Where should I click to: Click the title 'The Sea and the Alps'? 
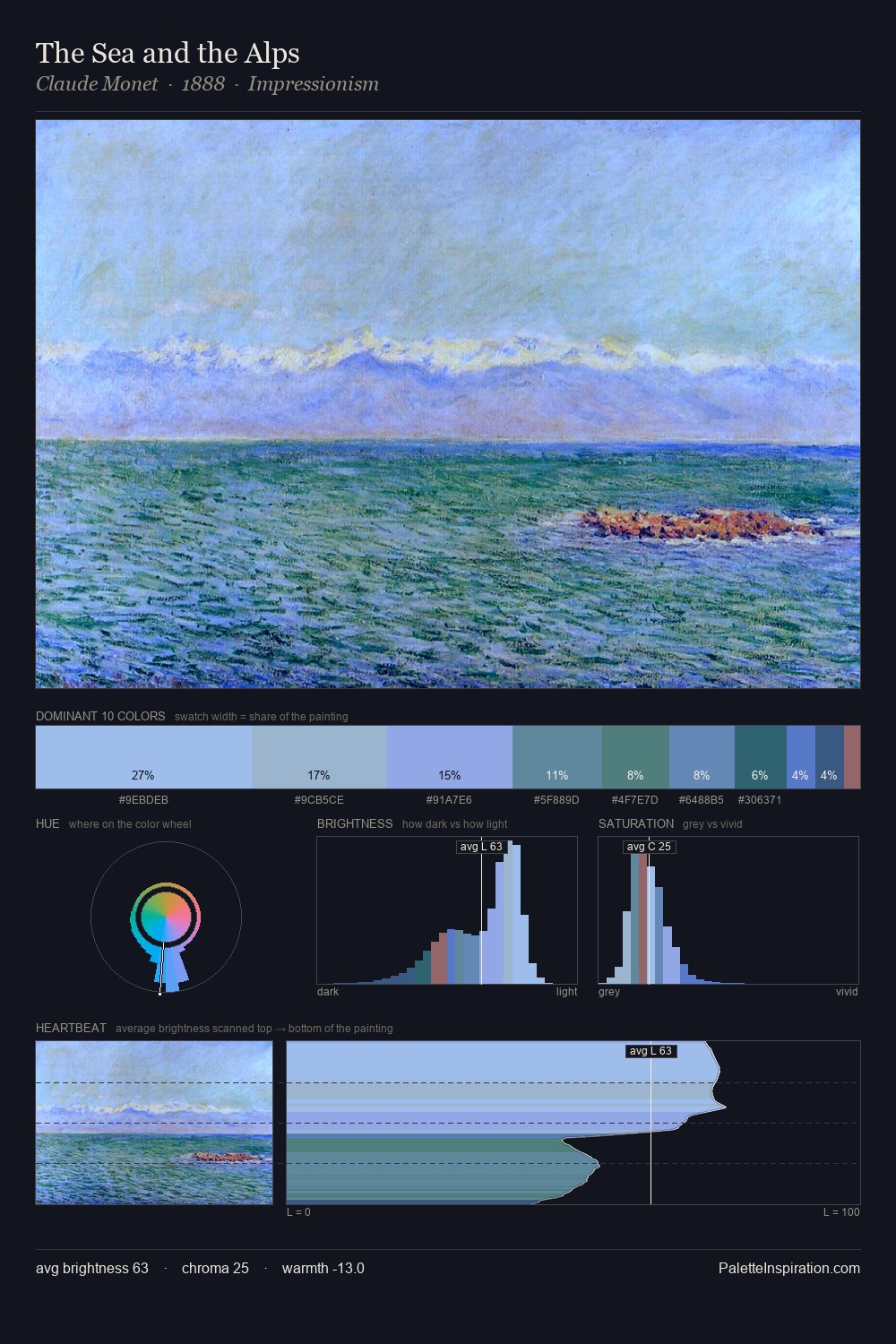[x=168, y=53]
